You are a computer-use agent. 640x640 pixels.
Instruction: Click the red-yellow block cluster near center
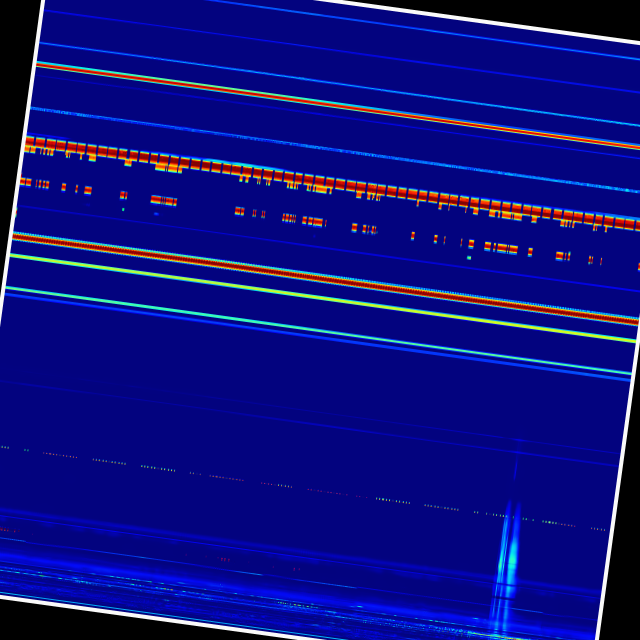click(x=313, y=221)
